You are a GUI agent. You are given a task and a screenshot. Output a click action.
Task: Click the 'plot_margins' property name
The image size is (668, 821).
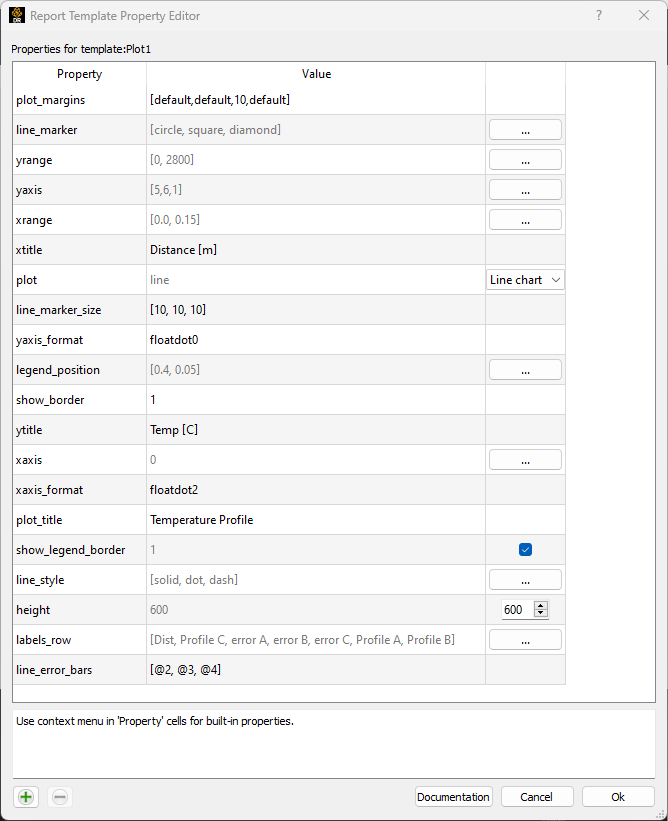coord(50,100)
